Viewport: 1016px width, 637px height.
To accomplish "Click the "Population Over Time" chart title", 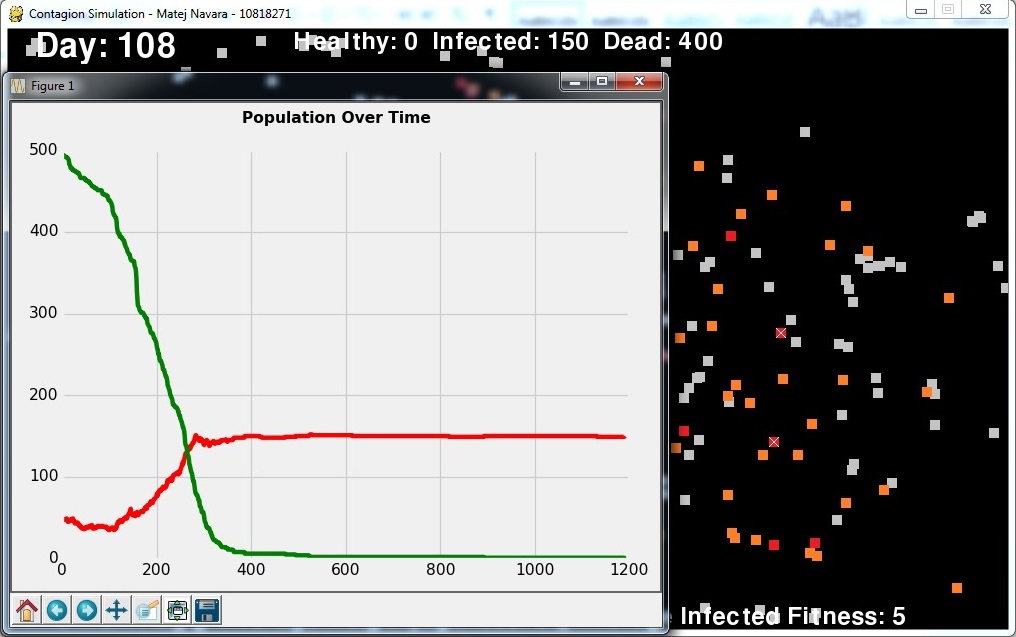I will coord(336,117).
